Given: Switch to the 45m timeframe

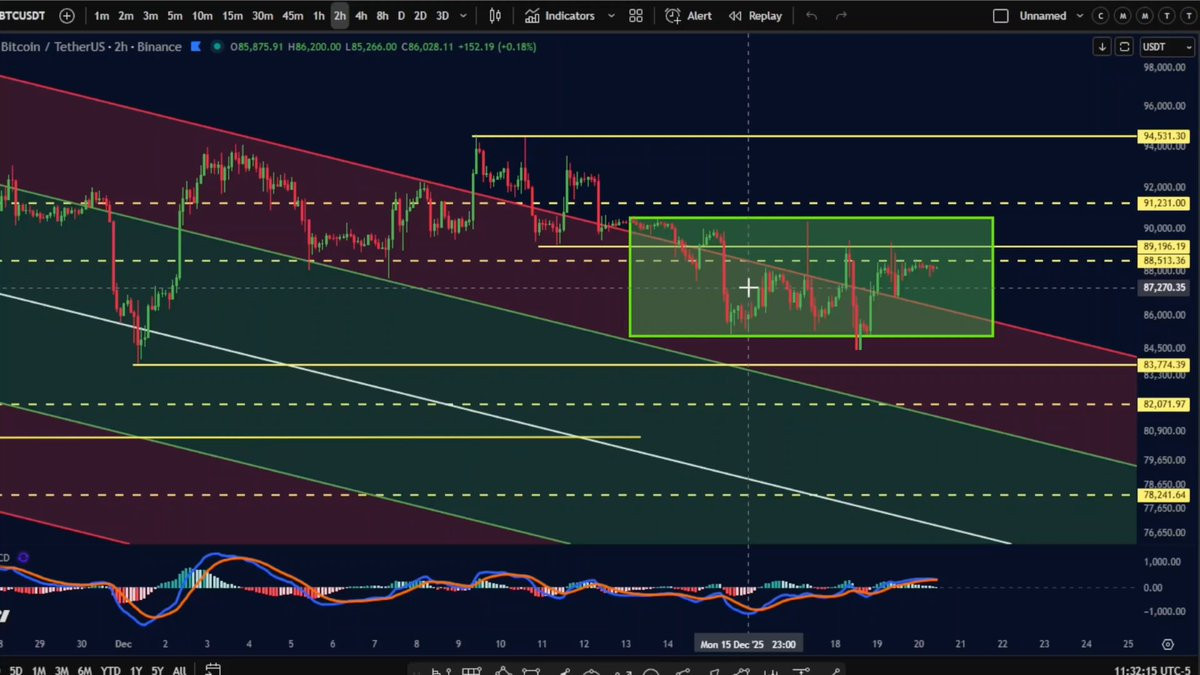Looking at the screenshot, I should (292, 16).
